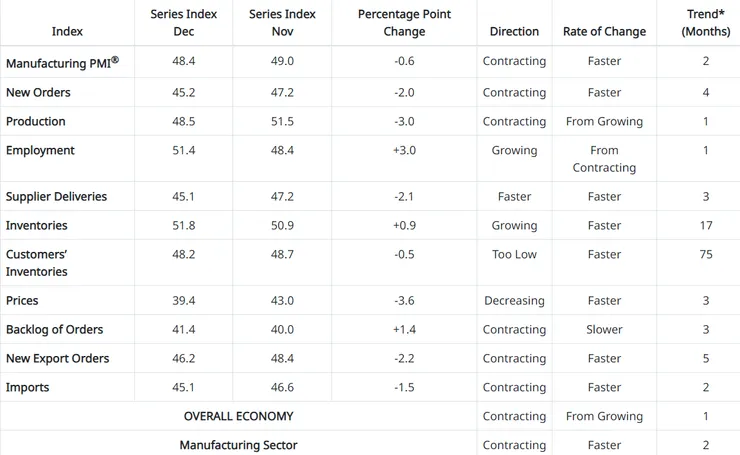Click the Customers' Inventories "Too Low" cell
Screen dimensions: 740x455
(514, 255)
